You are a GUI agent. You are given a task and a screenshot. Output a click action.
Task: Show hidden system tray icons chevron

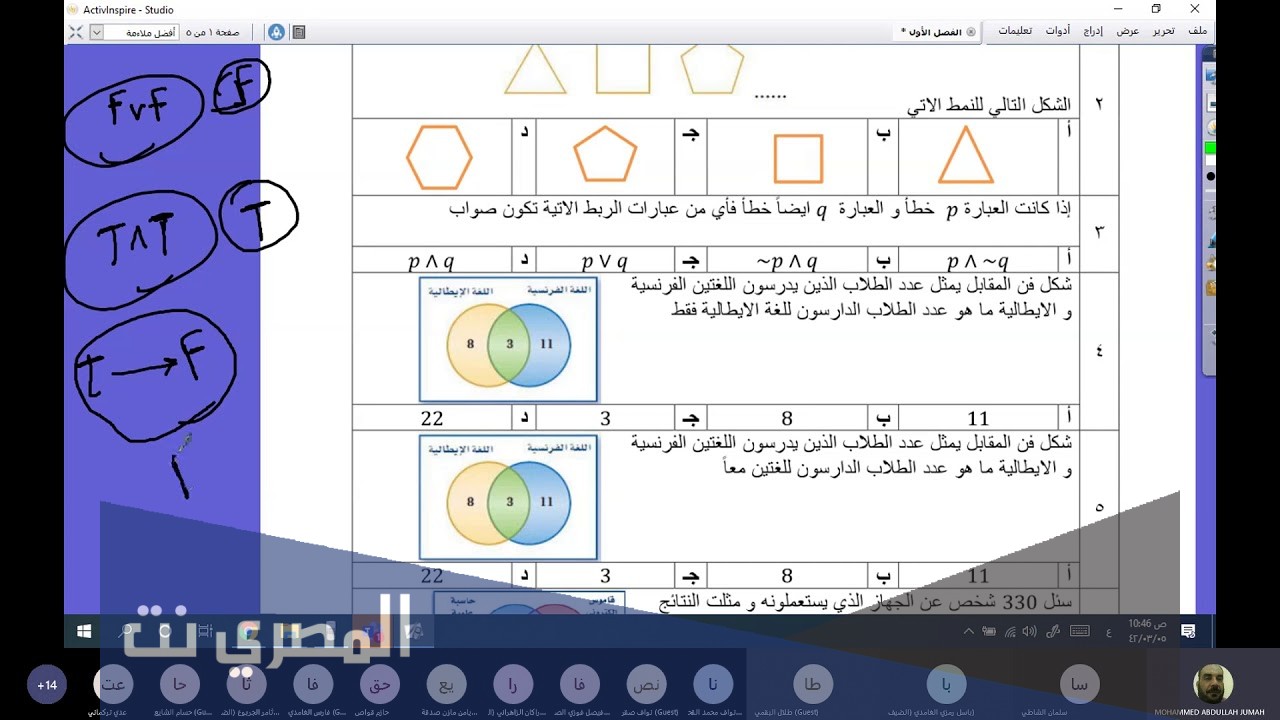click(x=968, y=631)
